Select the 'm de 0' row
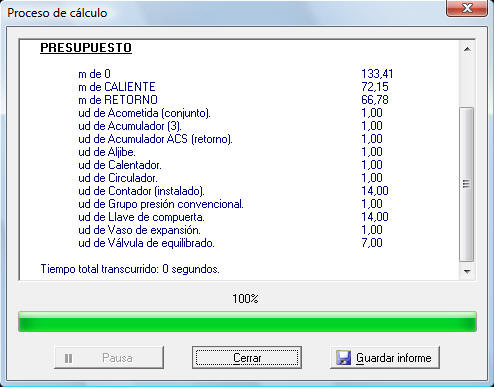Image resolution: width=494 pixels, height=387 pixels. [x=236, y=74]
